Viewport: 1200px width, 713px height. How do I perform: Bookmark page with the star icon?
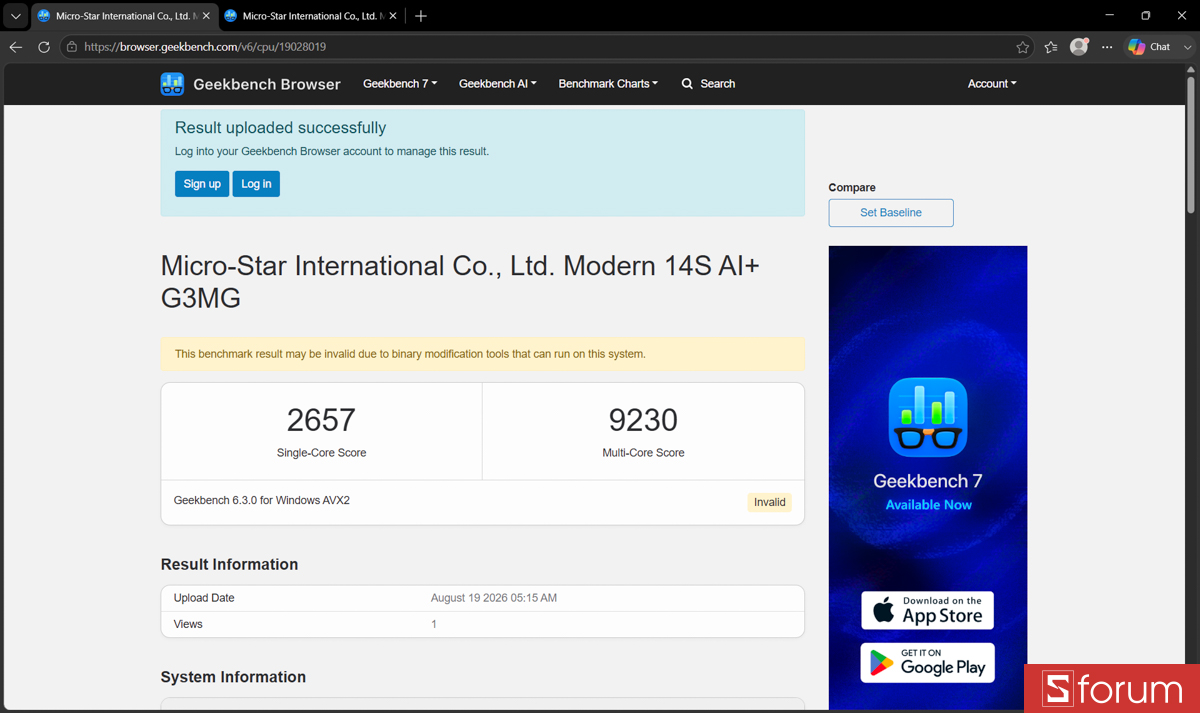click(1022, 47)
